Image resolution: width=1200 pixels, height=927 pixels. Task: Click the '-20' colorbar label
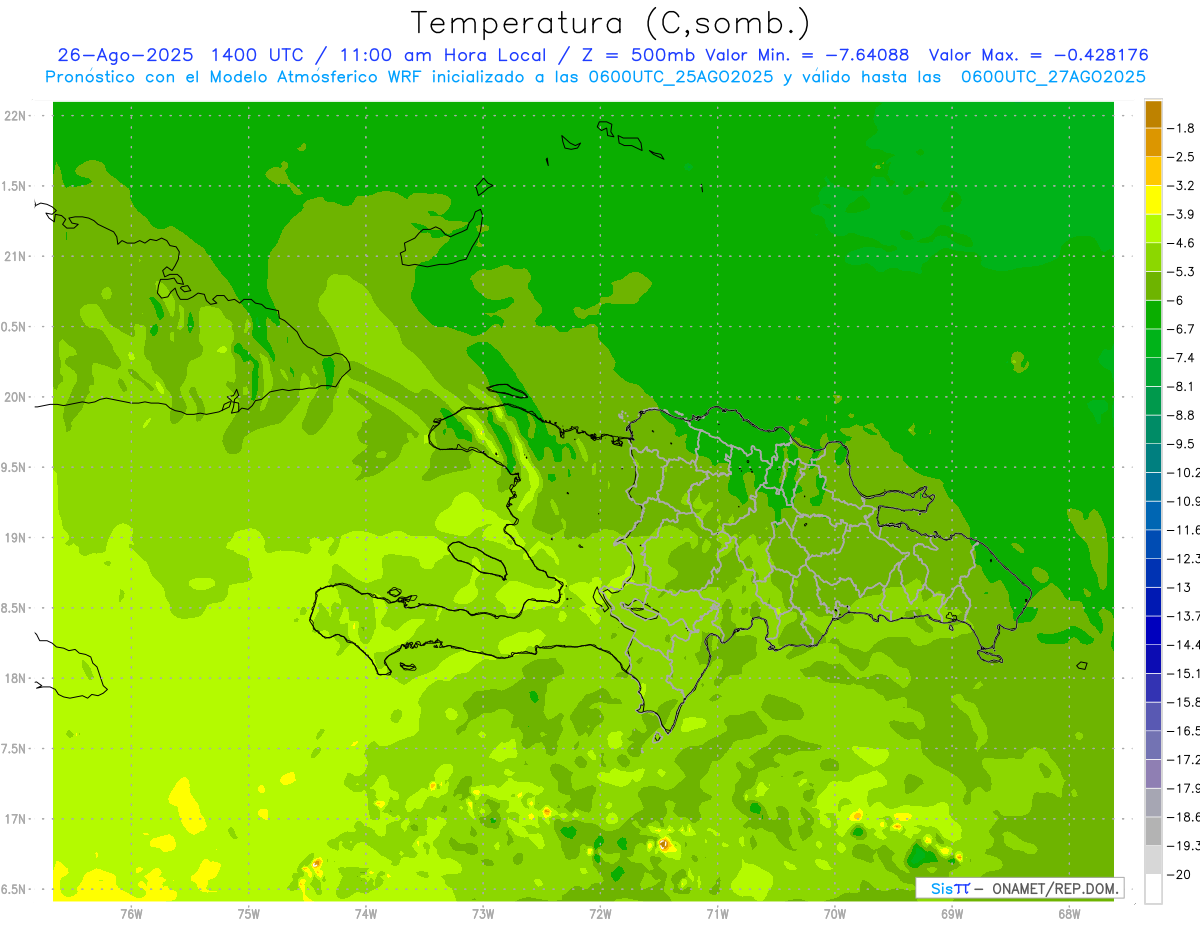pyautogui.click(x=1180, y=875)
